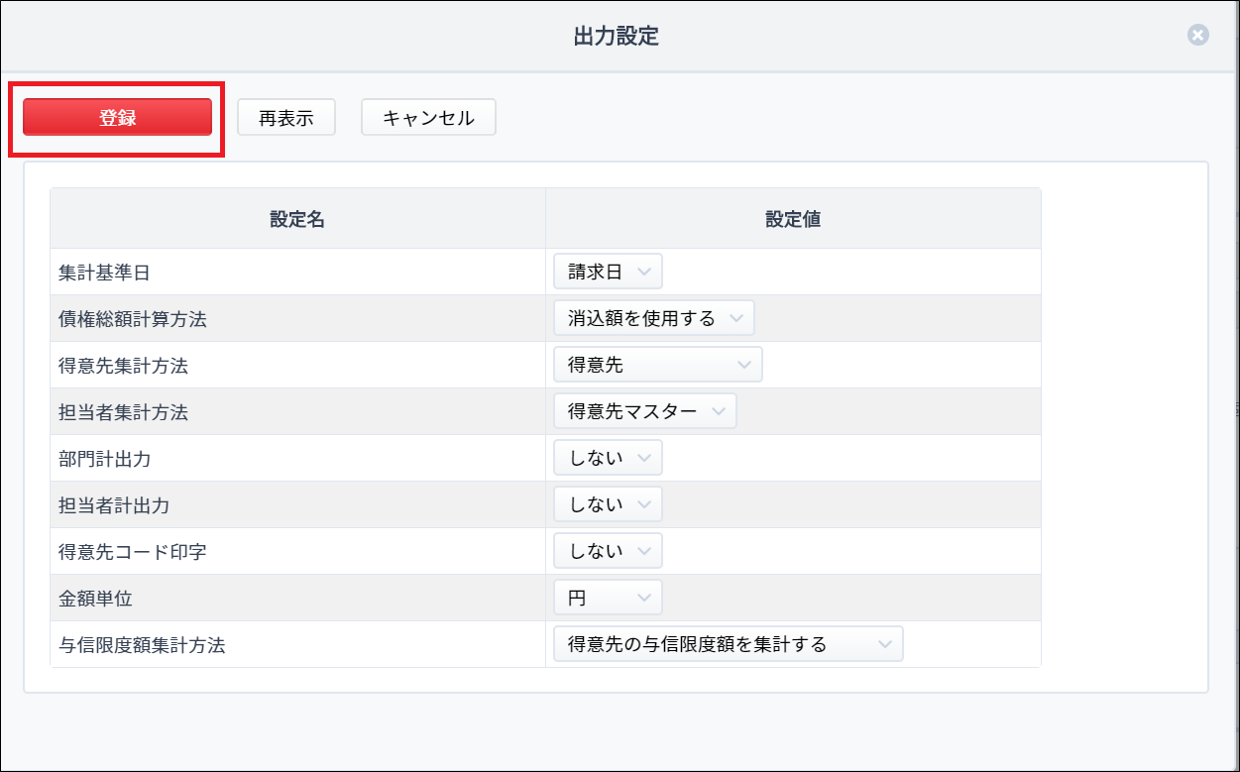Expand the 与信限度額集計方法 dropdown

pos(728,644)
